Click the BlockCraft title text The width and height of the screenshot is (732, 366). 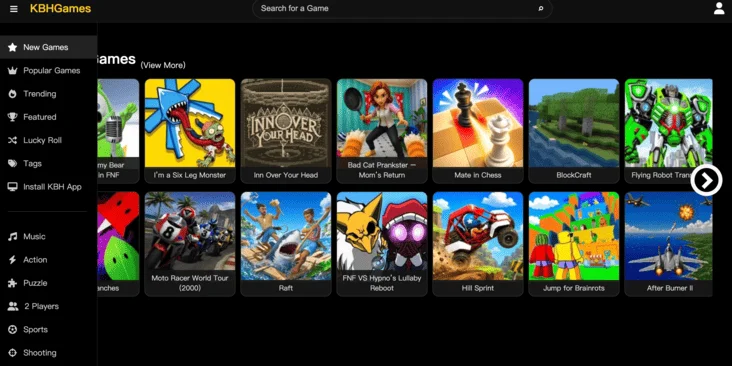click(x=574, y=176)
